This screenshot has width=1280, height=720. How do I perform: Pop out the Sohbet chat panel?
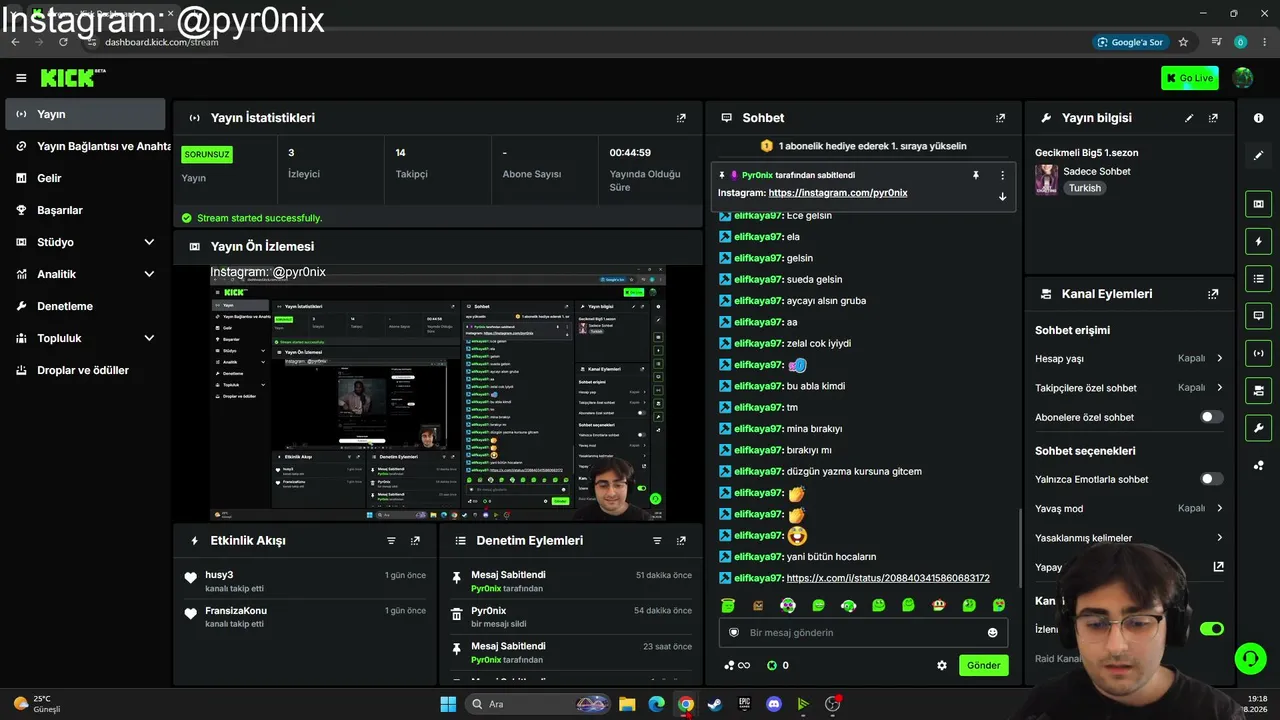coord(1000,118)
